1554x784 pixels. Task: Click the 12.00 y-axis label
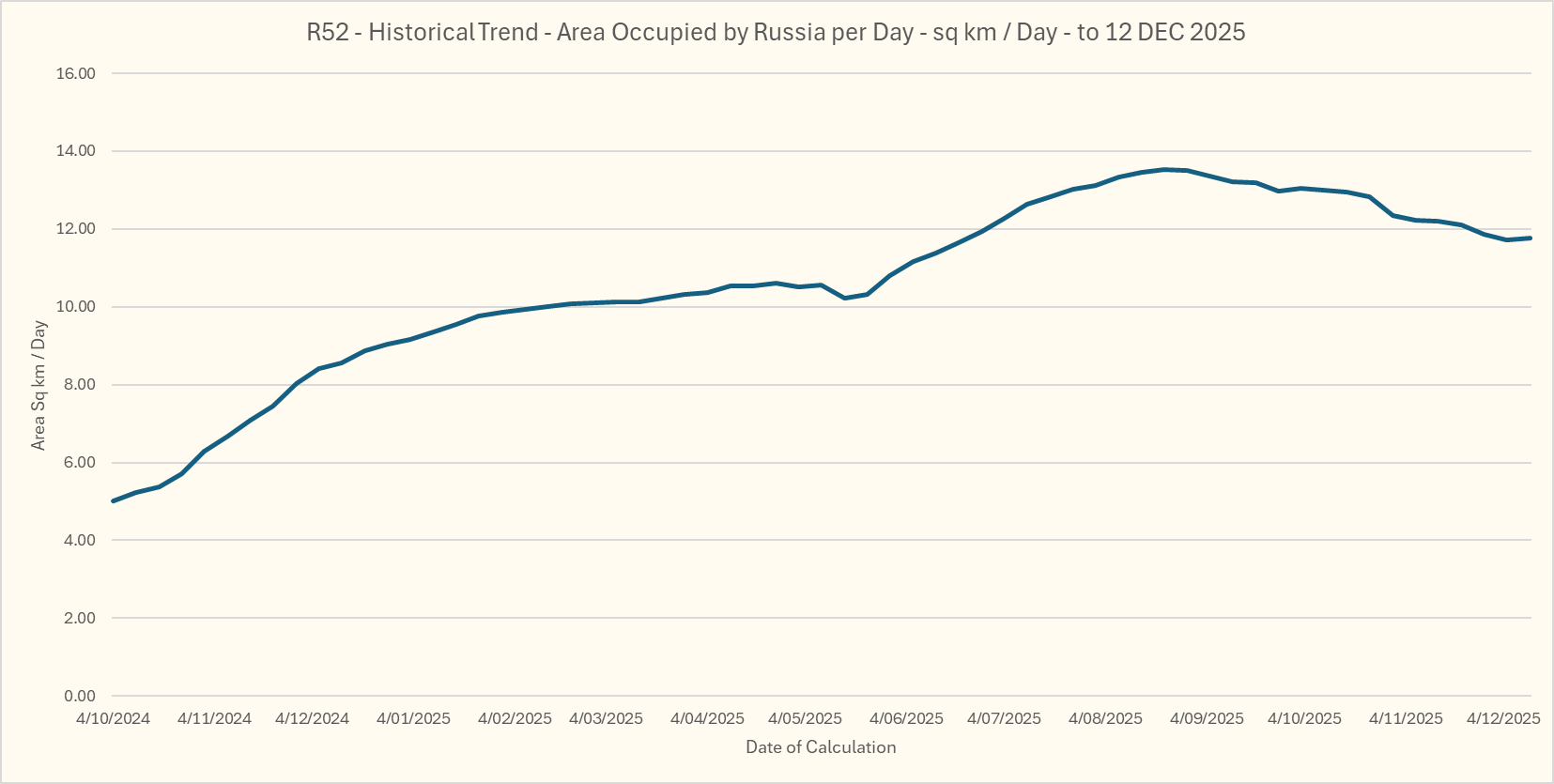click(76, 229)
